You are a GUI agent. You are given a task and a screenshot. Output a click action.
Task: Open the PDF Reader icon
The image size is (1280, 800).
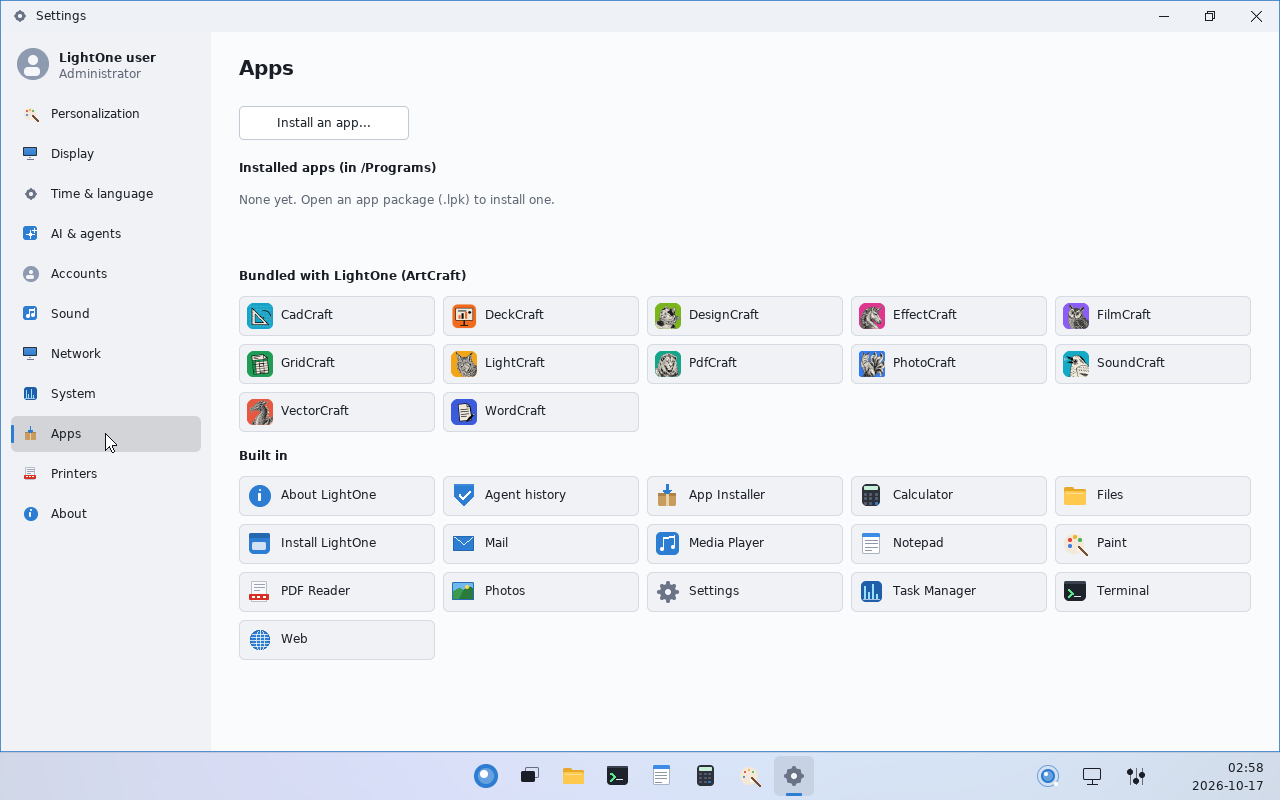coord(260,592)
